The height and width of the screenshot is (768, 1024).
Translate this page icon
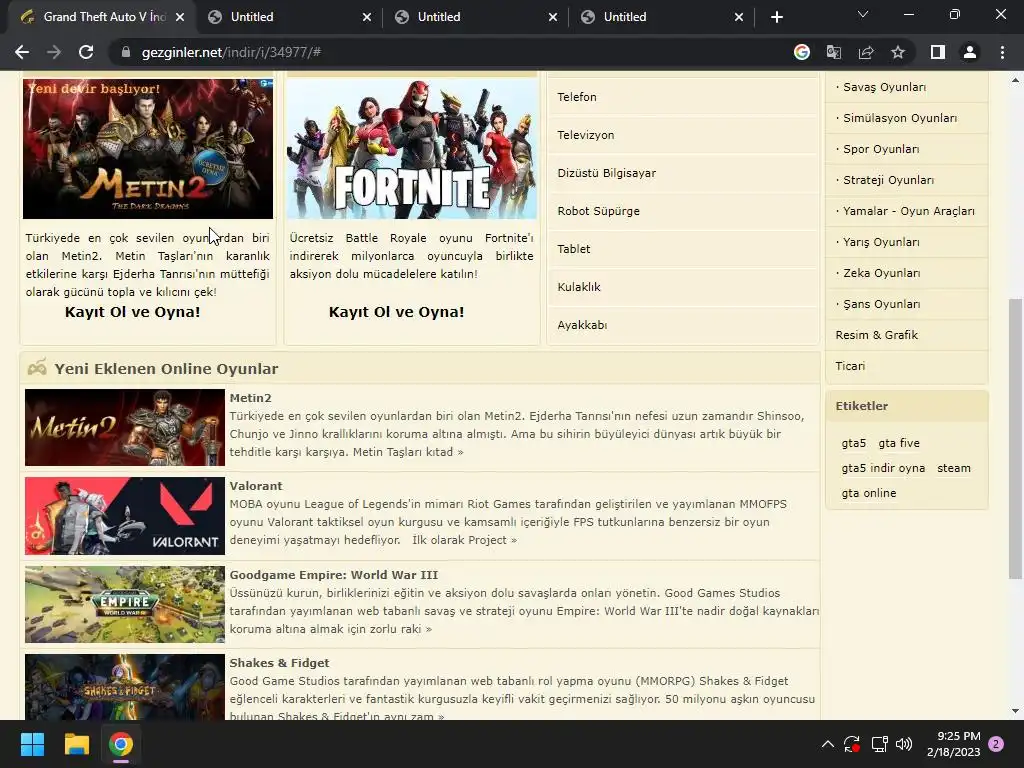(x=833, y=52)
